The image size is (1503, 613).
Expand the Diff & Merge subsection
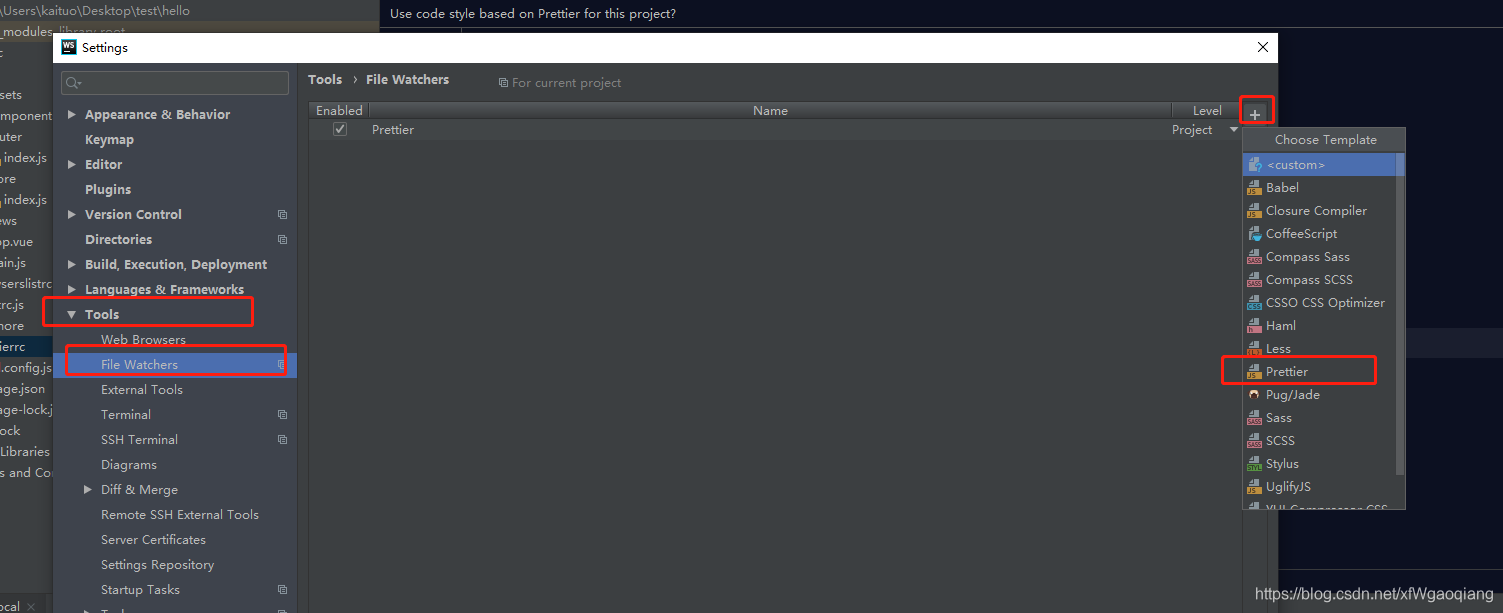tap(88, 490)
